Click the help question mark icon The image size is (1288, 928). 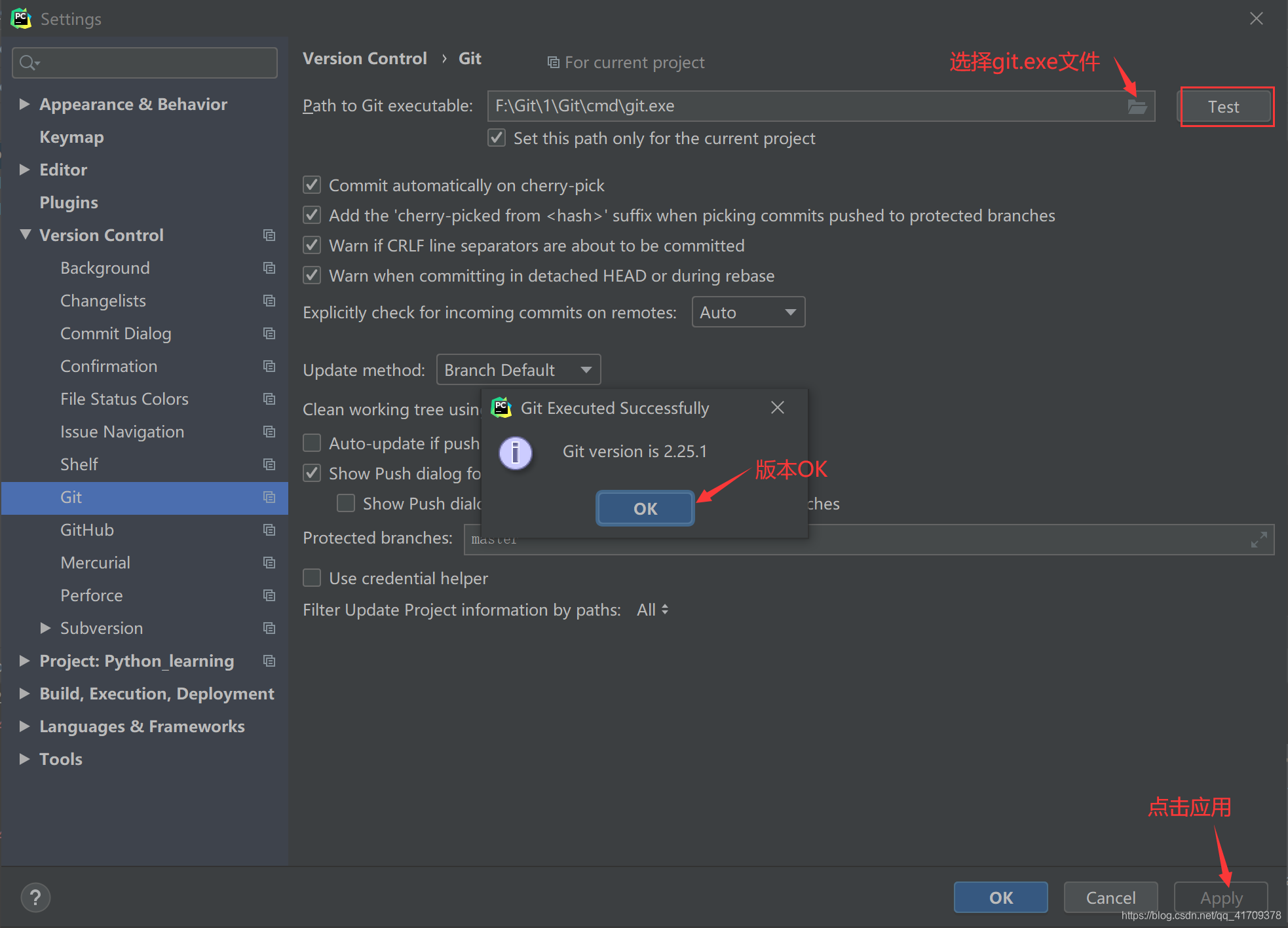pos(35,897)
